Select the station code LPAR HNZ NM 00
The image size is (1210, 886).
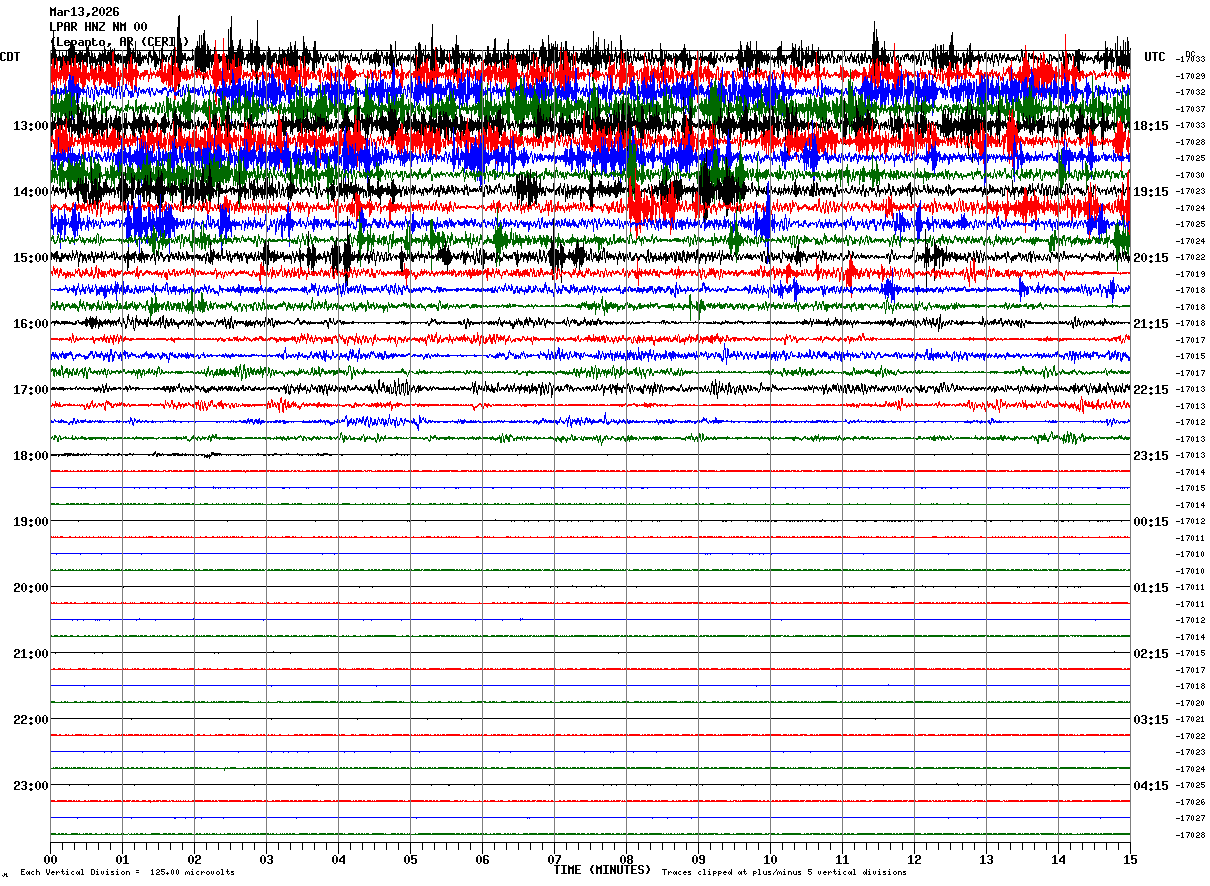tap(98, 27)
